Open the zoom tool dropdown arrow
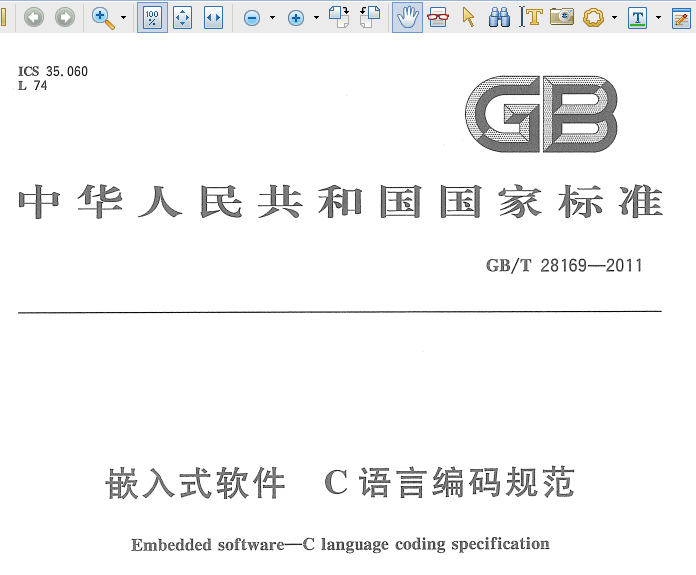This screenshot has height=575, width=696. (124, 18)
